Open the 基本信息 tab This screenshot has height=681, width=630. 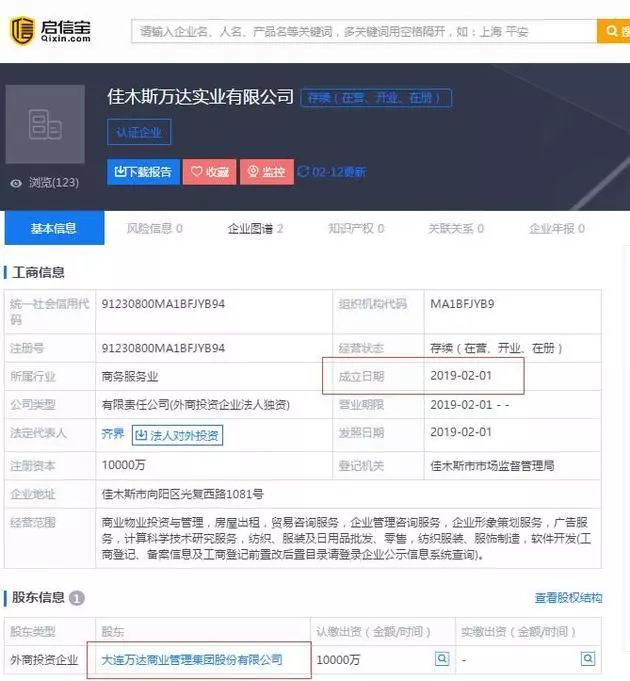click(54, 228)
